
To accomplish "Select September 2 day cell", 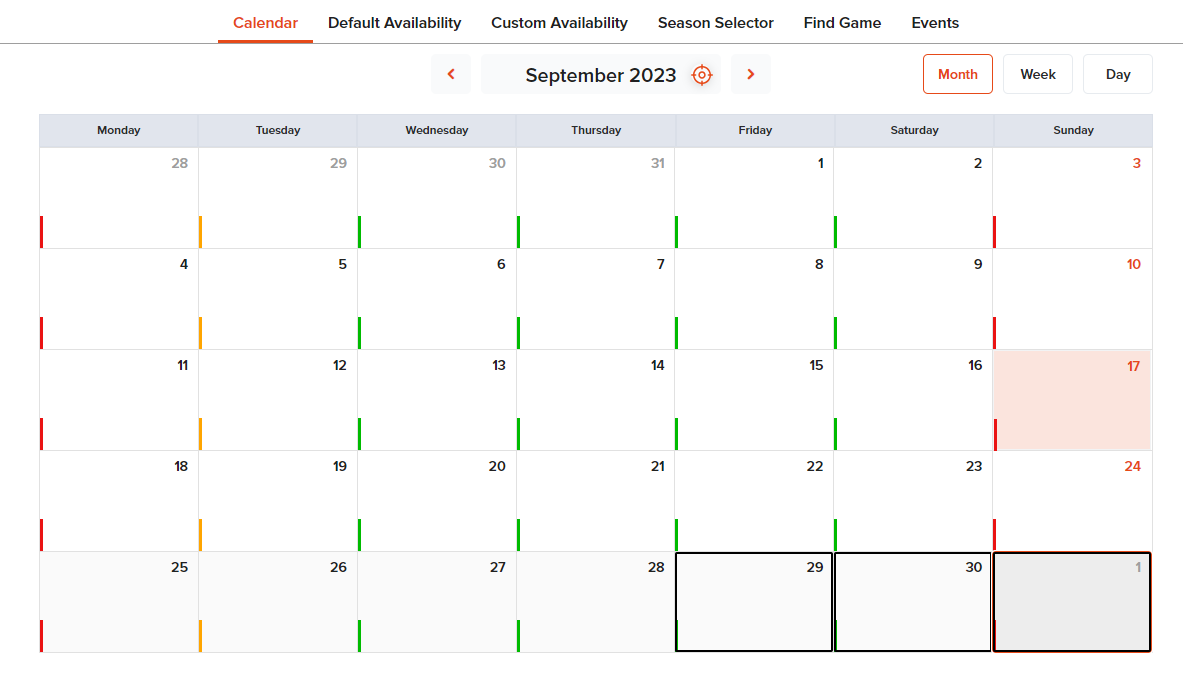I will (914, 198).
